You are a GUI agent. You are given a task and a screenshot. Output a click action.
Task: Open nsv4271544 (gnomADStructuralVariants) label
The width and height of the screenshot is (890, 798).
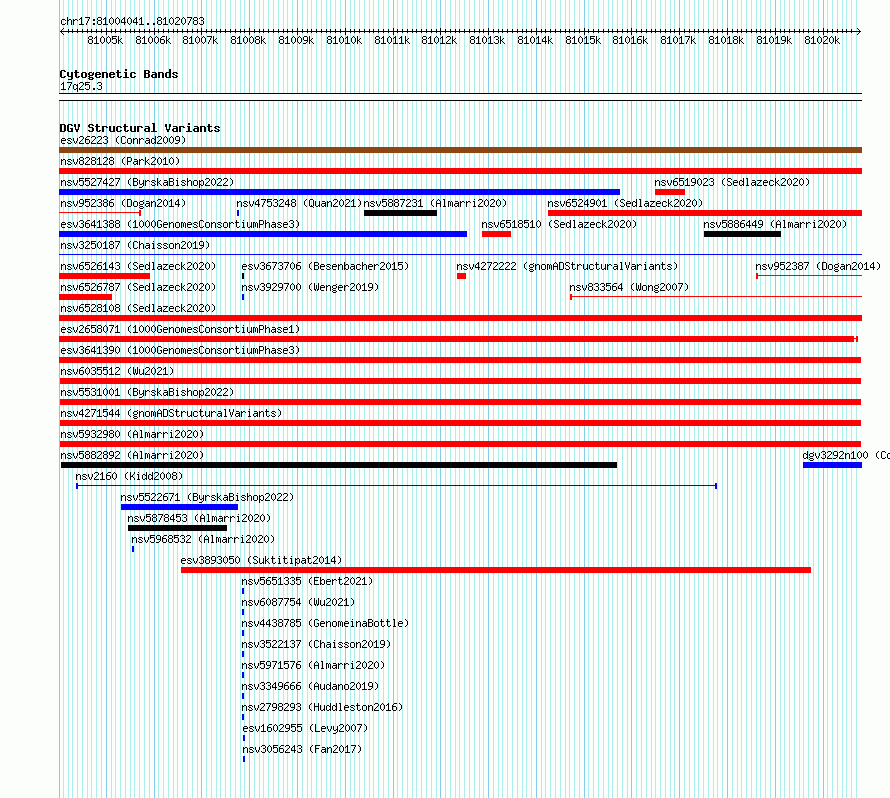(171, 413)
